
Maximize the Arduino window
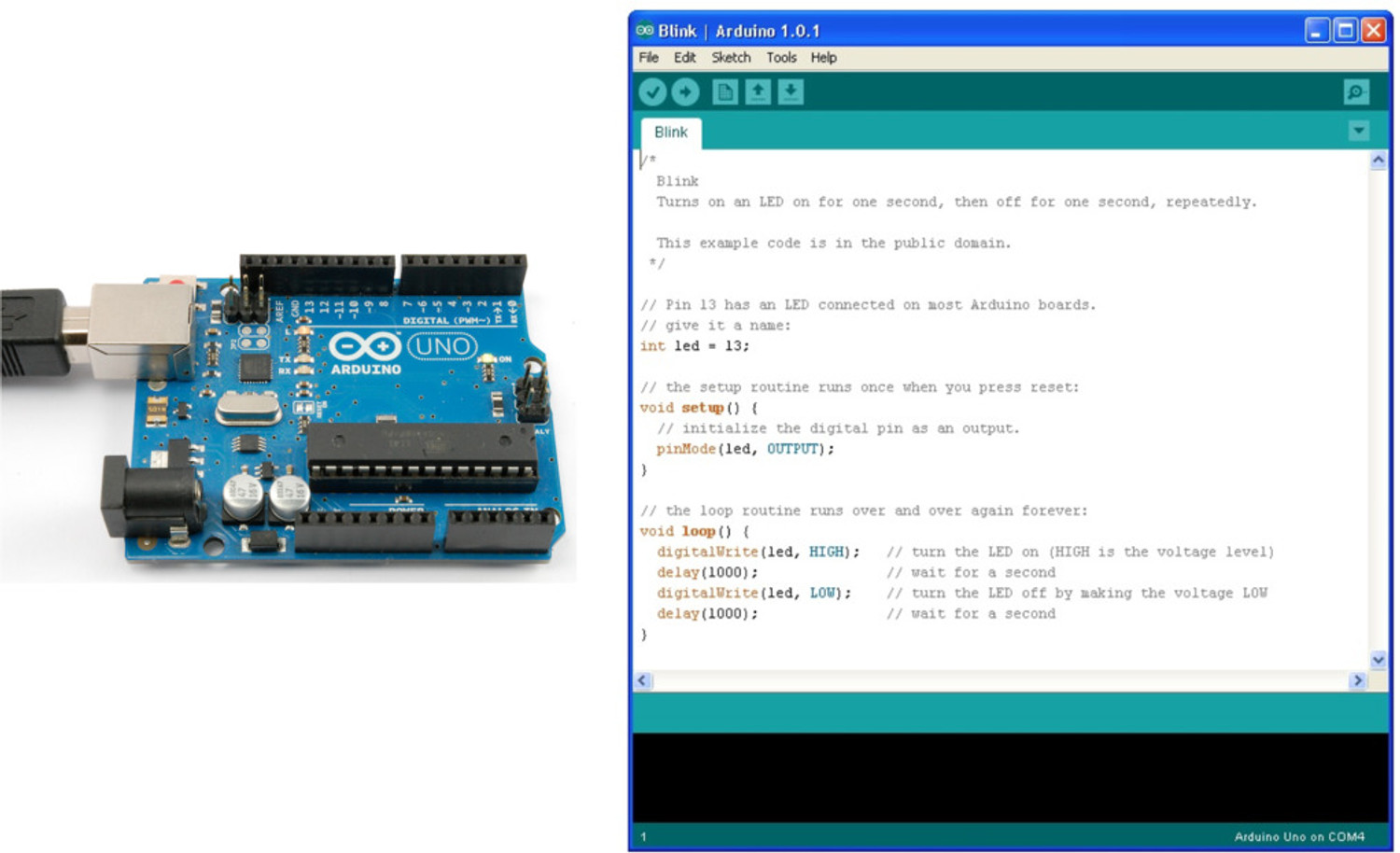click(x=1345, y=30)
